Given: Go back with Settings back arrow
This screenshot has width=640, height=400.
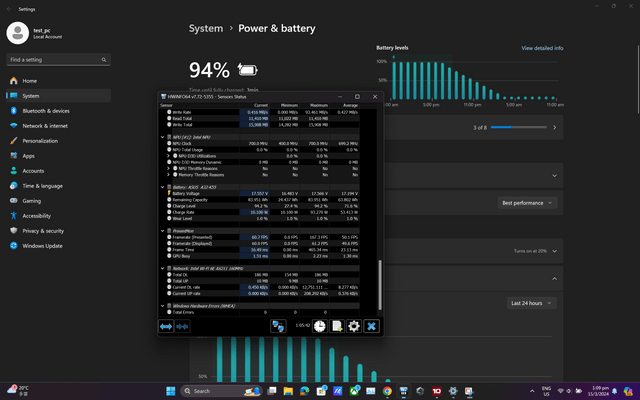Looking at the screenshot, I should 9,9.
